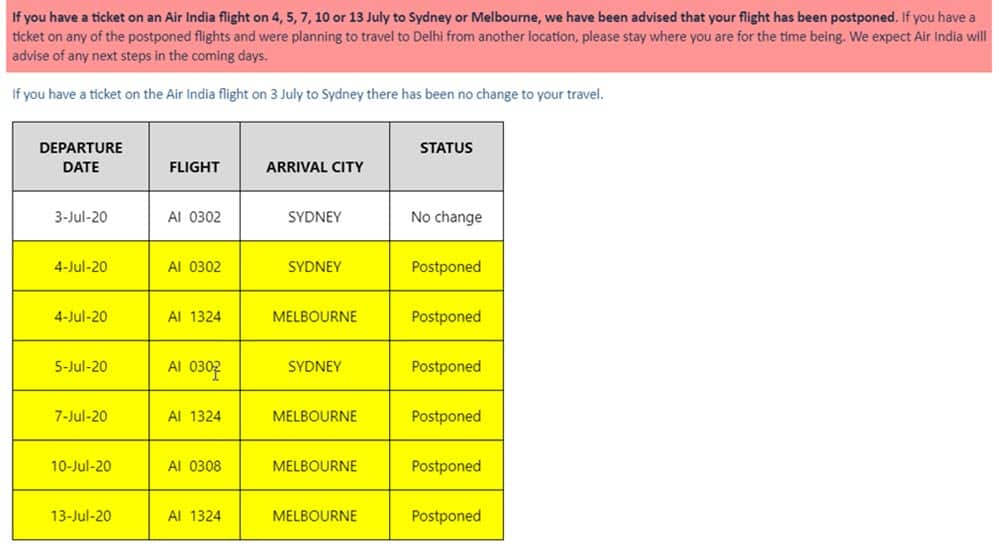999x549 pixels.
Task: Select the FLIGHT column header
Action: point(194,167)
